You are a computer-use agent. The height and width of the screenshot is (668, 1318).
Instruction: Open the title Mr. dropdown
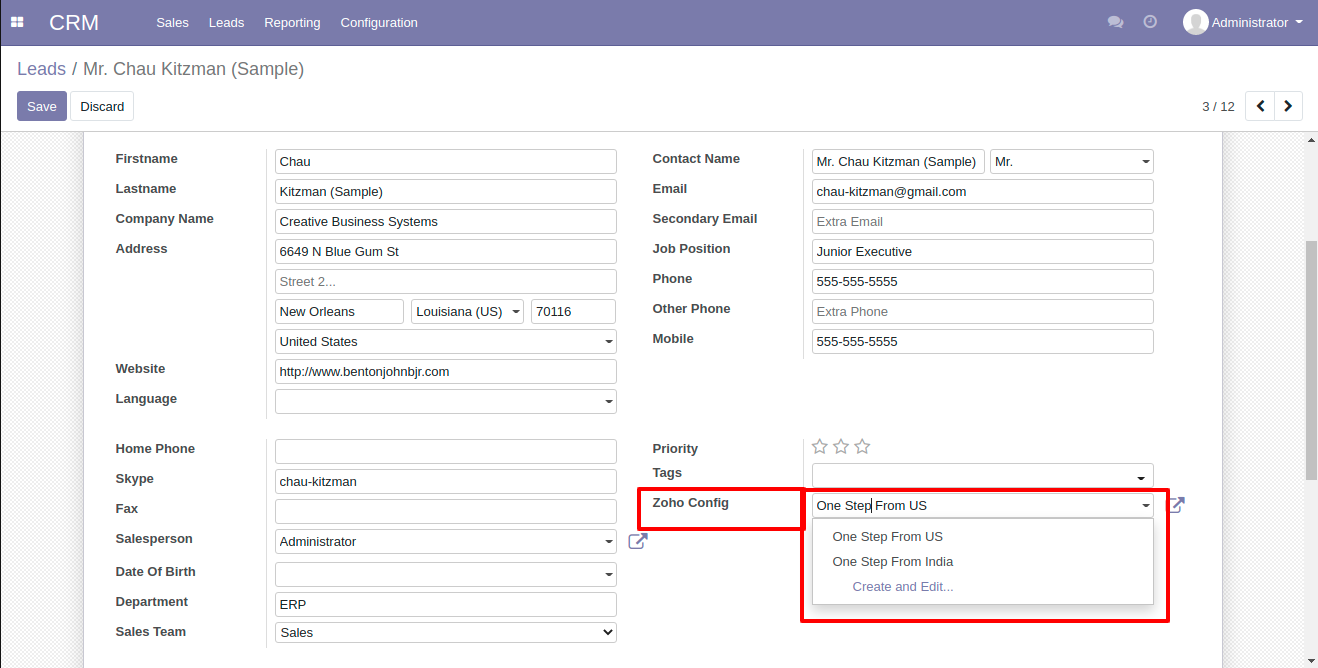1071,161
